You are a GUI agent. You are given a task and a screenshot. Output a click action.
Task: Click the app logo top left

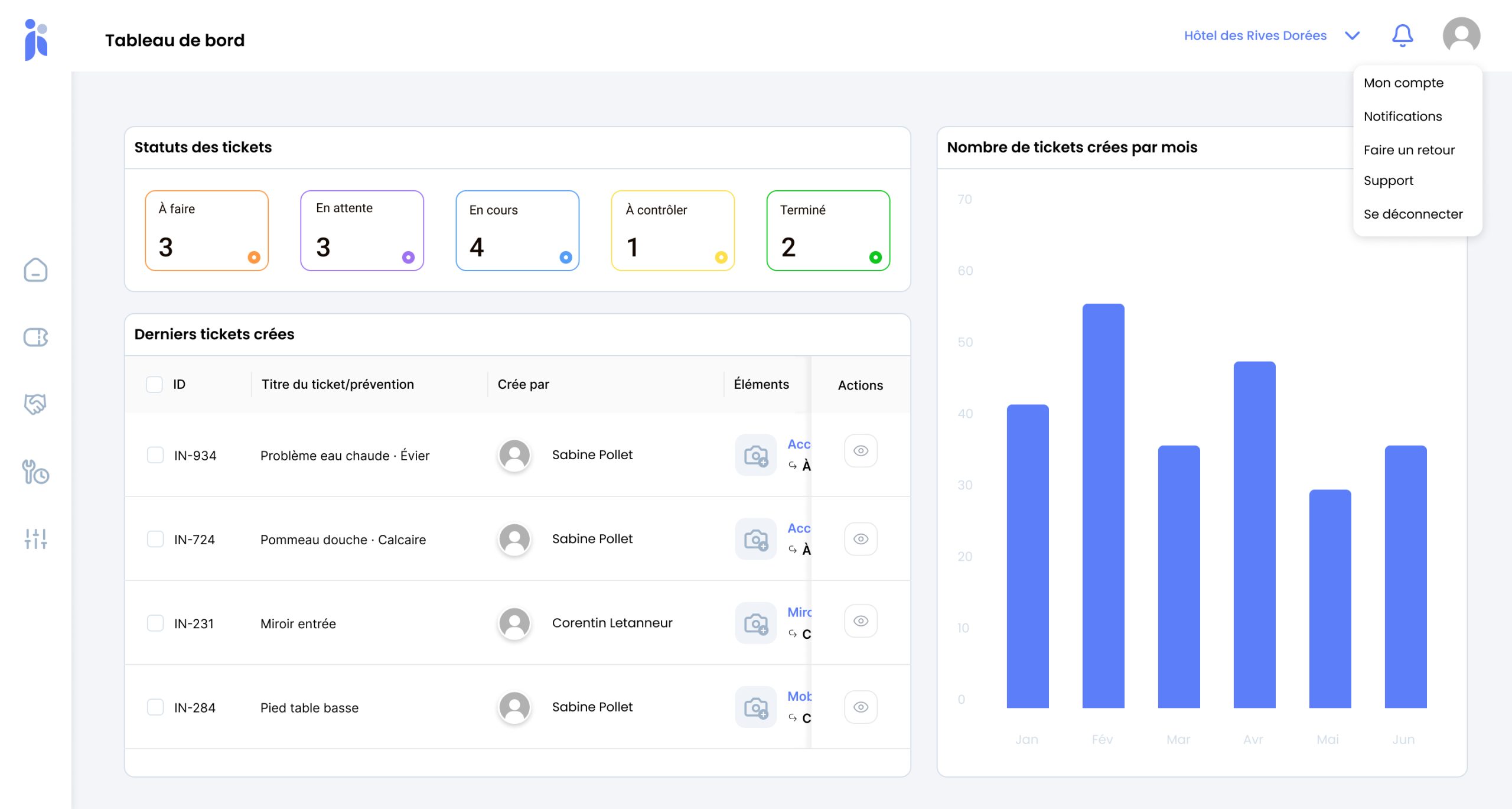coord(36,40)
